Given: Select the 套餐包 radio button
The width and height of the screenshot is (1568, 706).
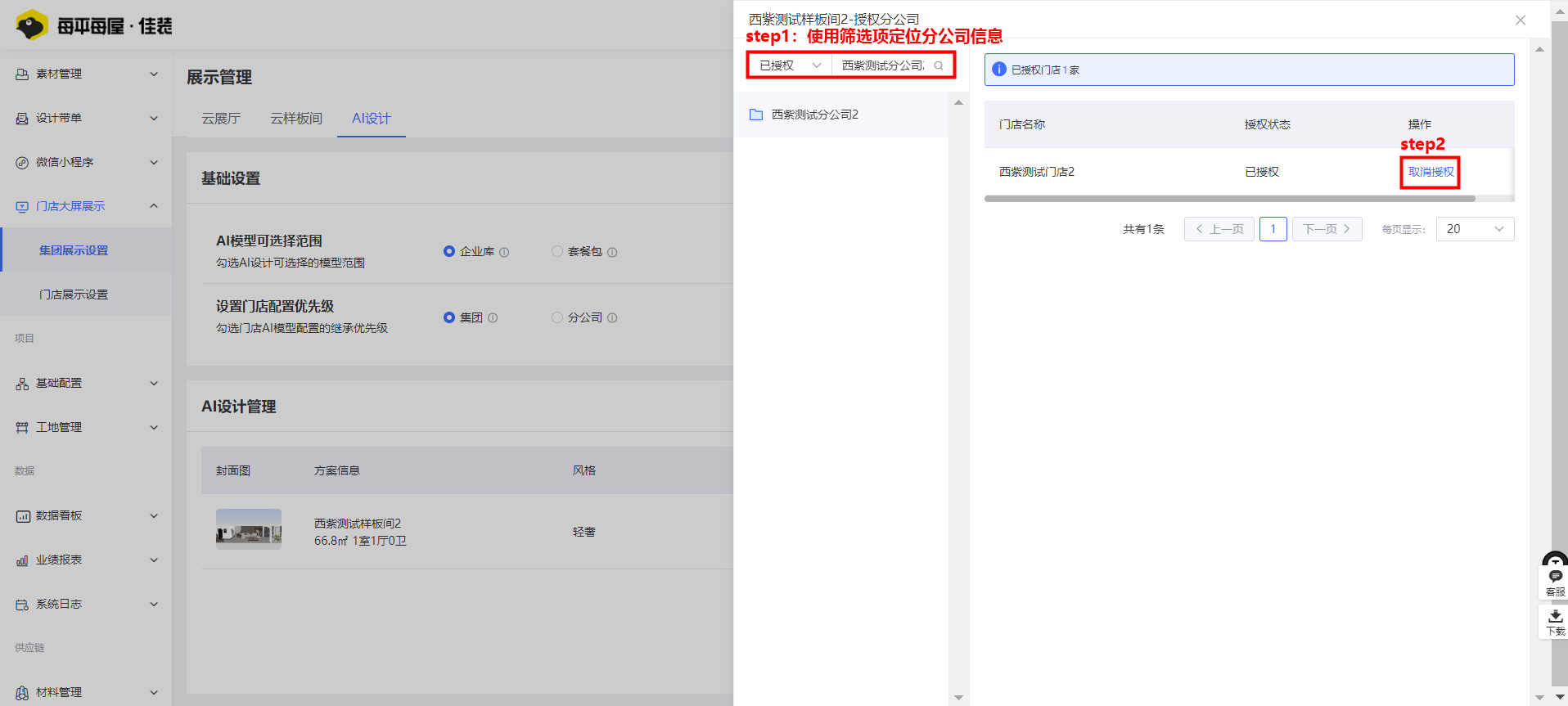Looking at the screenshot, I should click(x=556, y=251).
